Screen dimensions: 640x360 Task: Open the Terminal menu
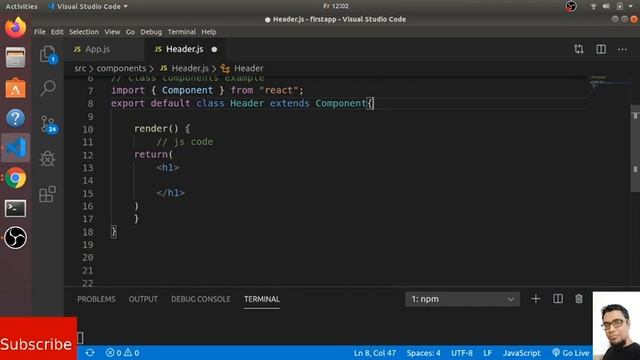coord(182,32)
